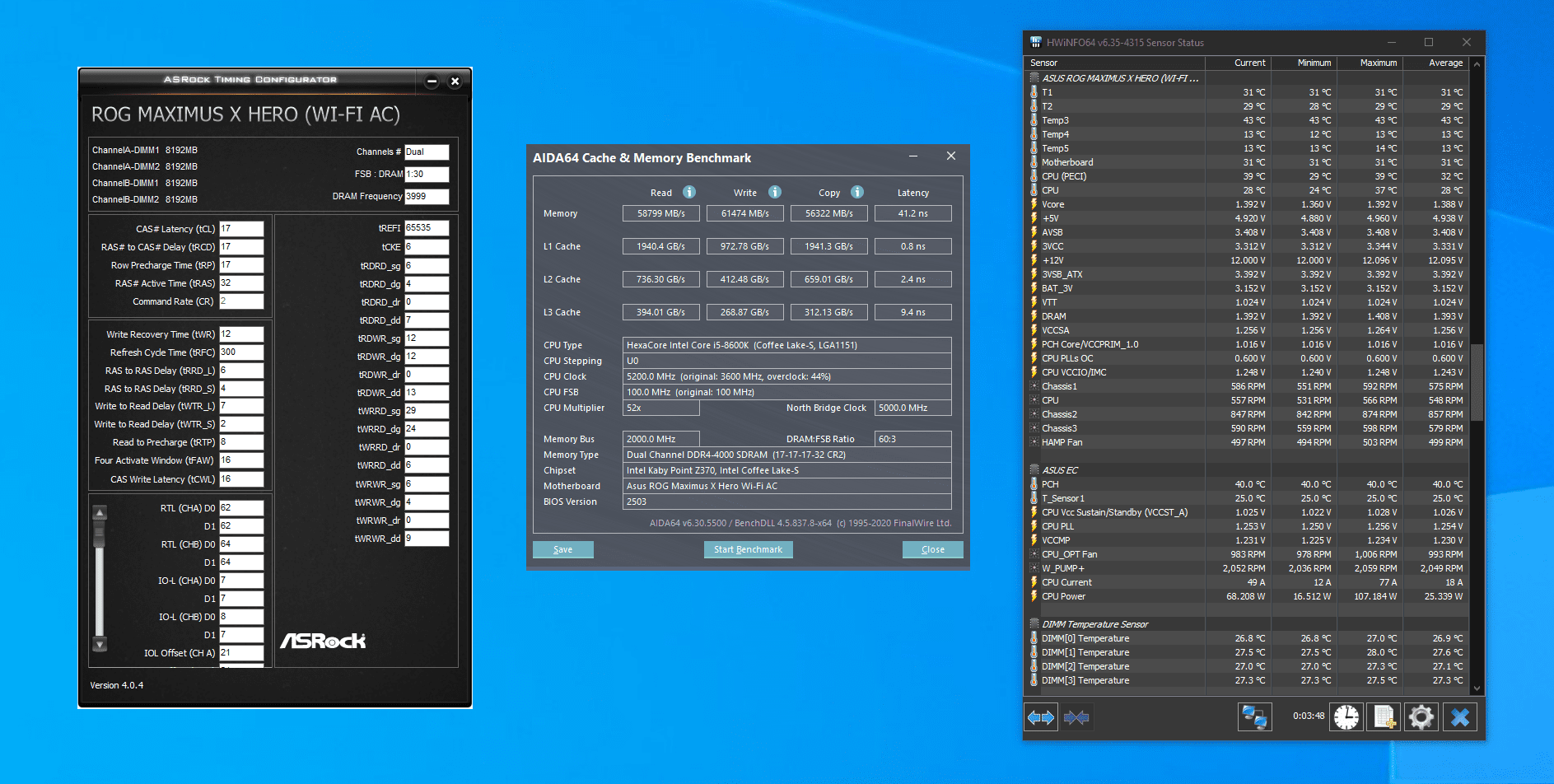Screen dimensions: 1554x784
Task: Click the tREFI value field
Action: point(427,228)
